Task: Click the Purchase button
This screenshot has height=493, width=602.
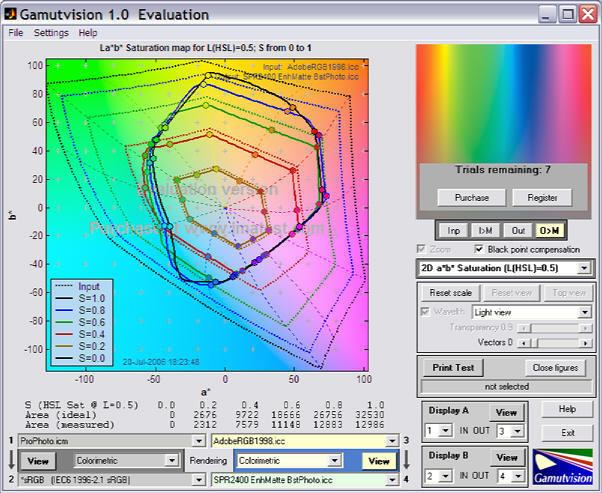Action: pos(471,198)
